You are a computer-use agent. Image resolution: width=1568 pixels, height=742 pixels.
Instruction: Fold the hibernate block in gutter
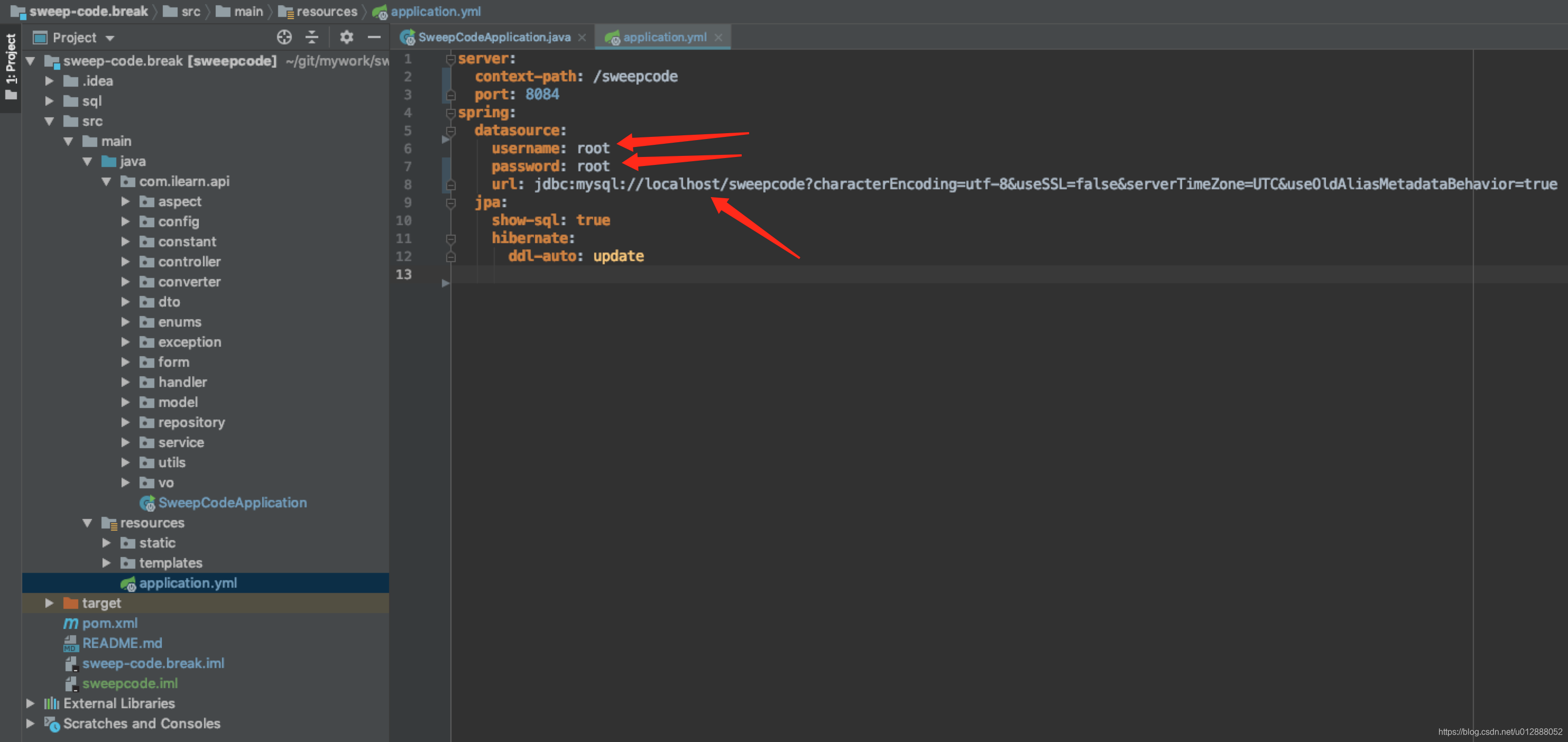pos(450,238)
